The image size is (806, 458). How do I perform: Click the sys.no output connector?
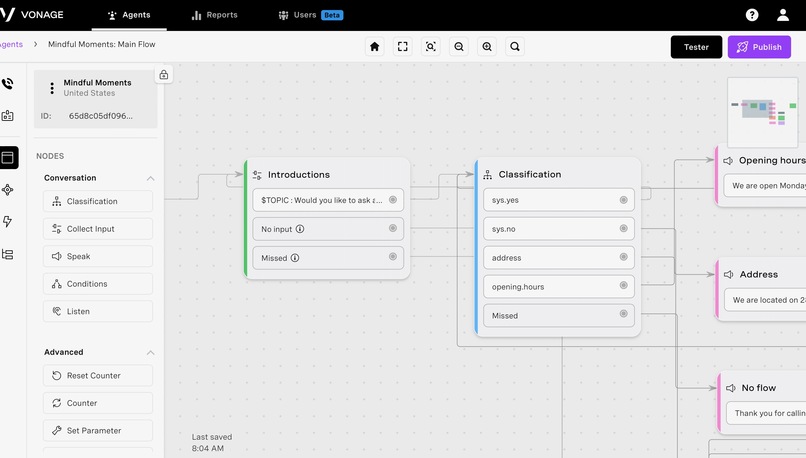[x=624, y=228]
